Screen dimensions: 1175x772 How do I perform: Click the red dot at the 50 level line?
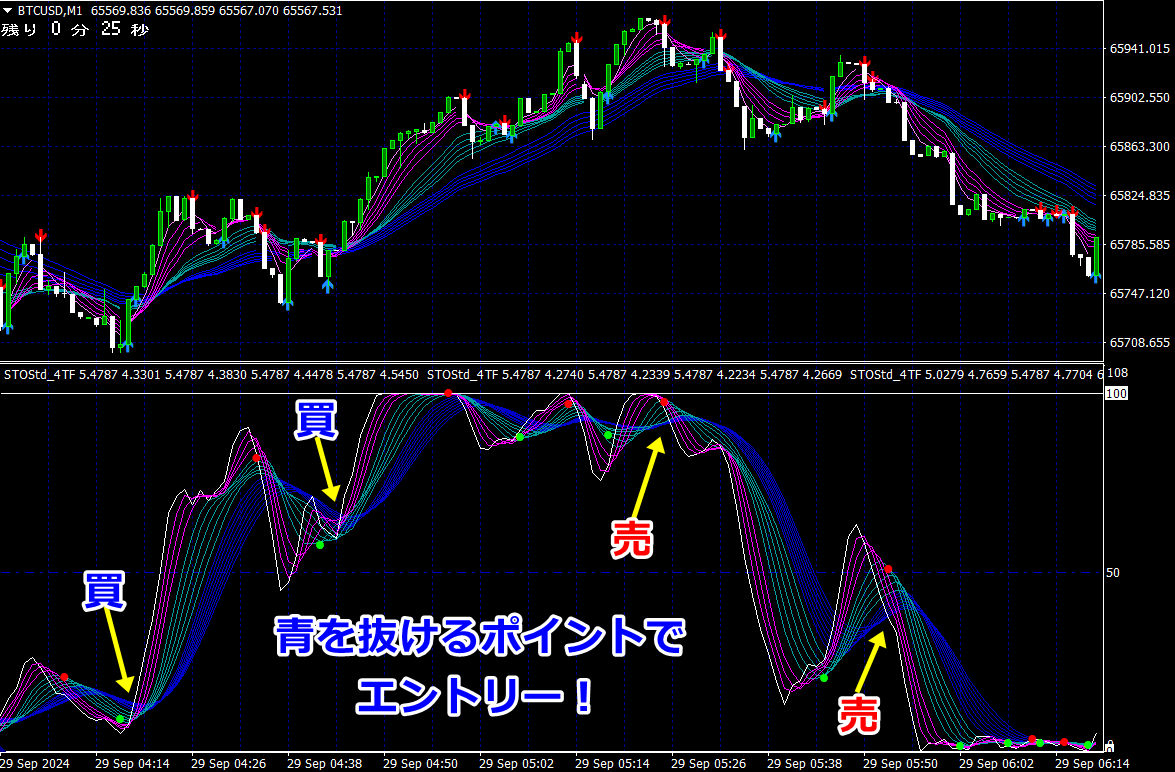(888, 570)
